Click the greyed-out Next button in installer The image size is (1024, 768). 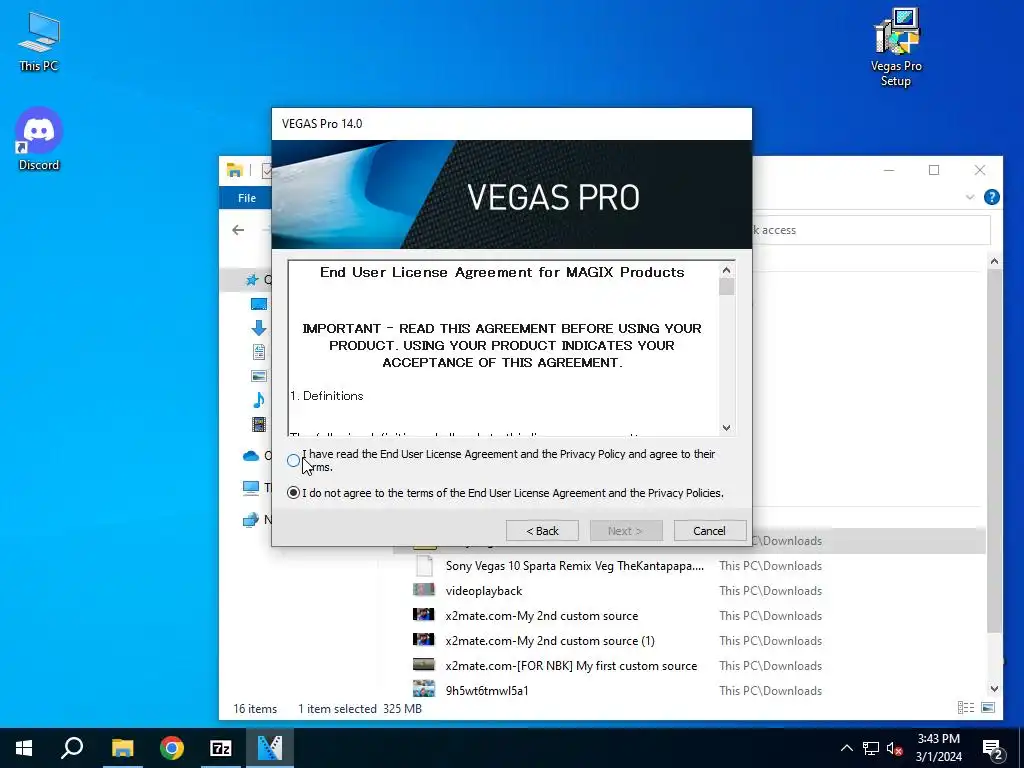pos(626,531)
